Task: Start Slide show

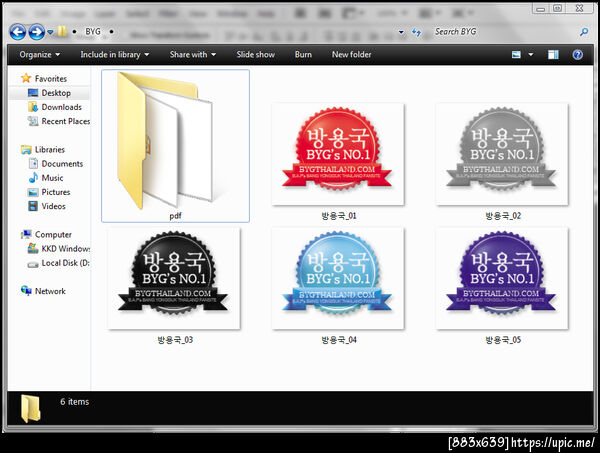Action: point(255,54)
